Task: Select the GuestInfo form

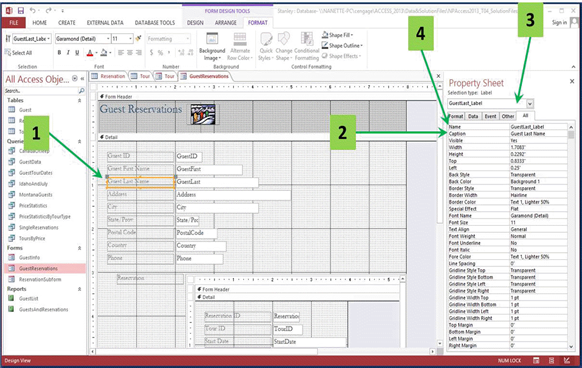Action: coord(29,257)
